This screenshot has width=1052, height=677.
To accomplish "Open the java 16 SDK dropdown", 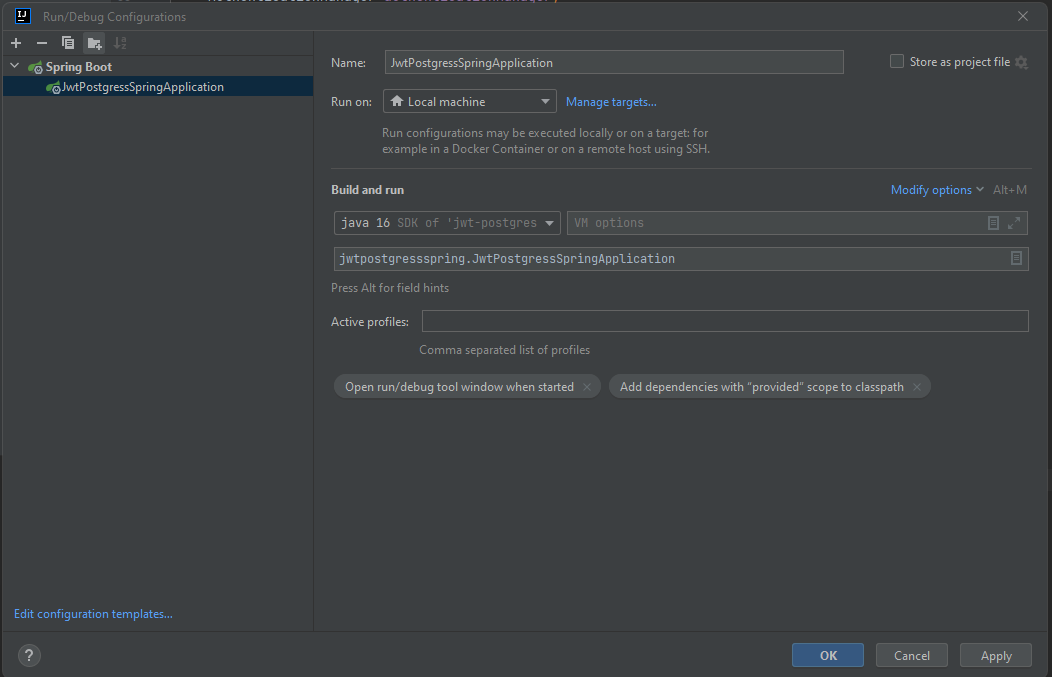I will click(550, 222).
